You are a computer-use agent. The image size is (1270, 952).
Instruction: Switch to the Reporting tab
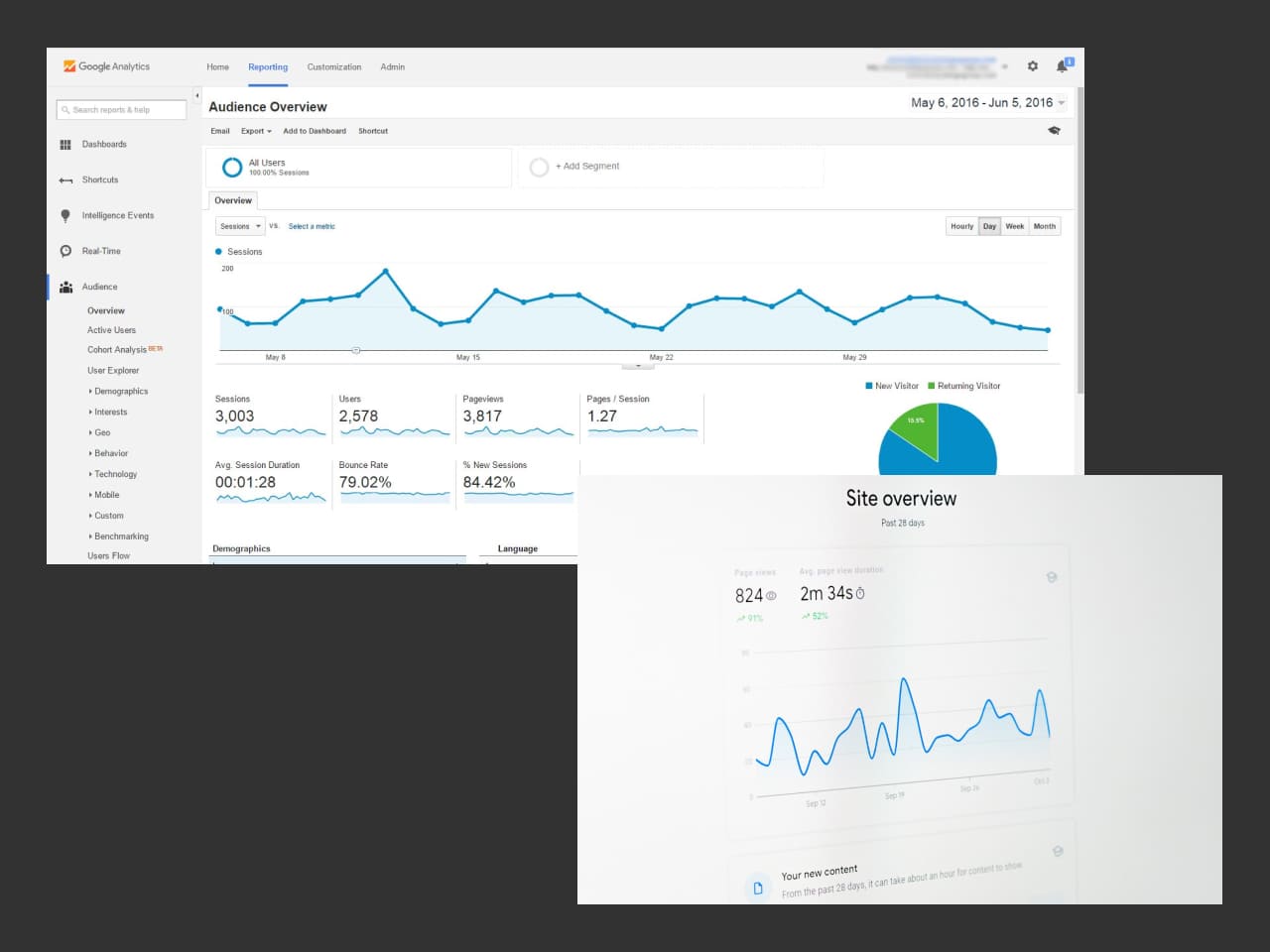(267, 66)
